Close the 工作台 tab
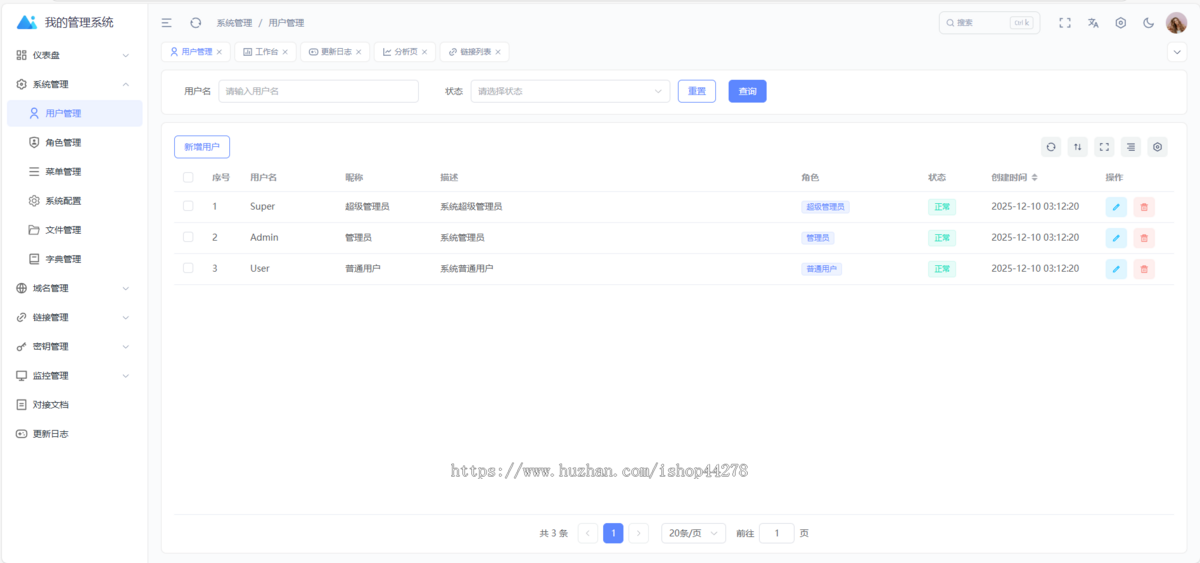Viewport: 1200px width, 563px height. [x=285, y=52]
